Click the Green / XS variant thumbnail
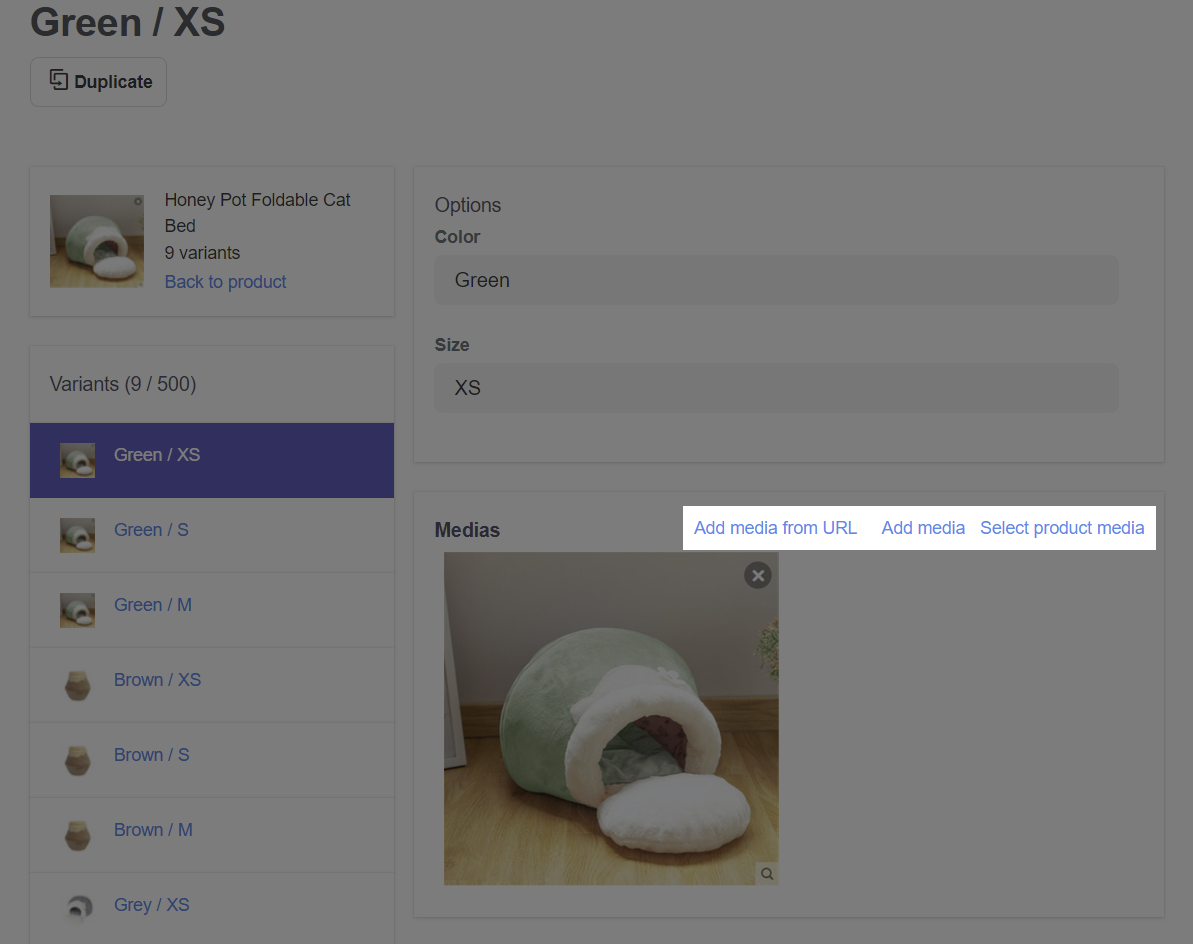The image size is (1193, 944). click(x=78, y=460)
